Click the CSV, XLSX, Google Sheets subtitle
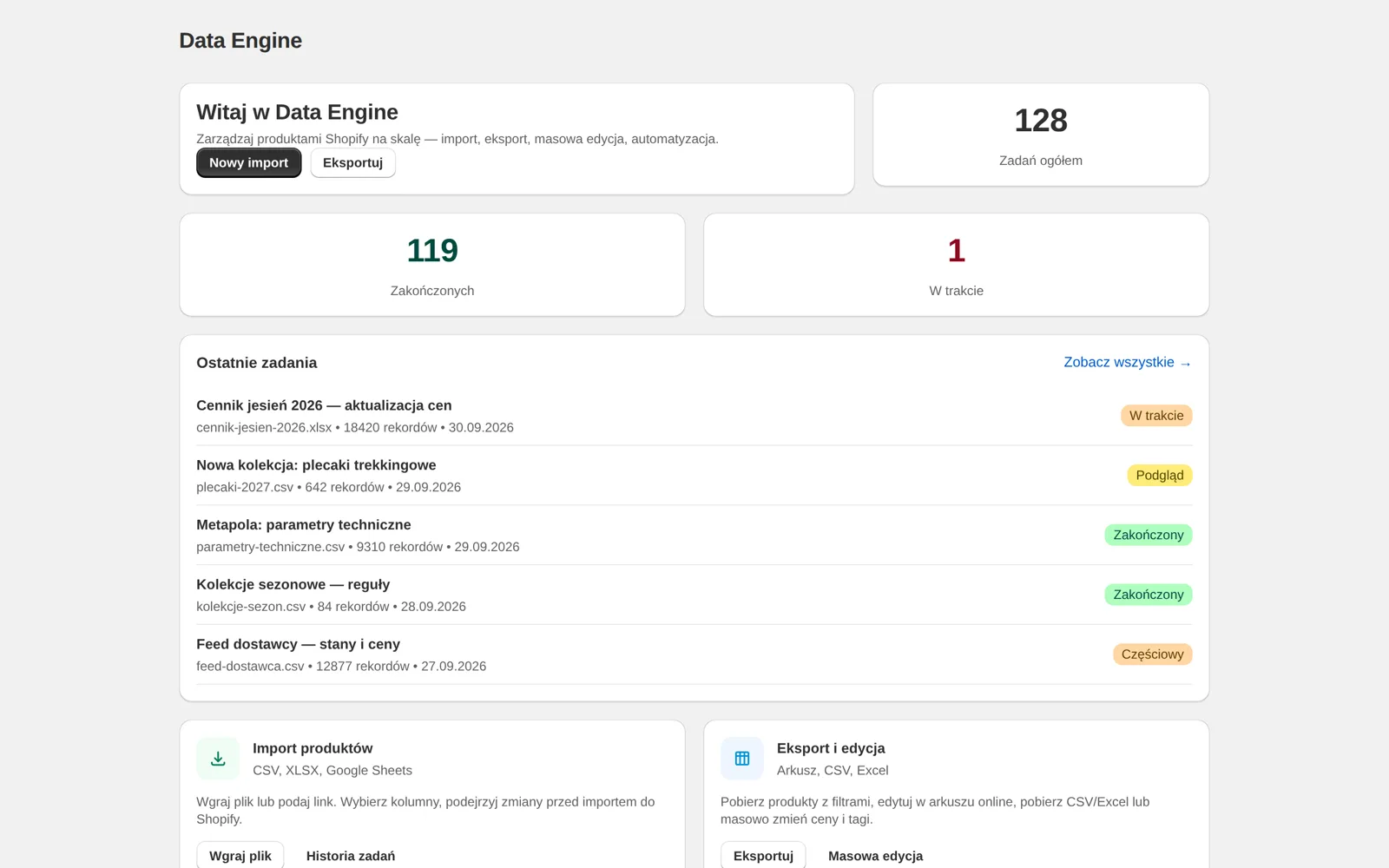 pyautogui.click(x=332, y=771)
